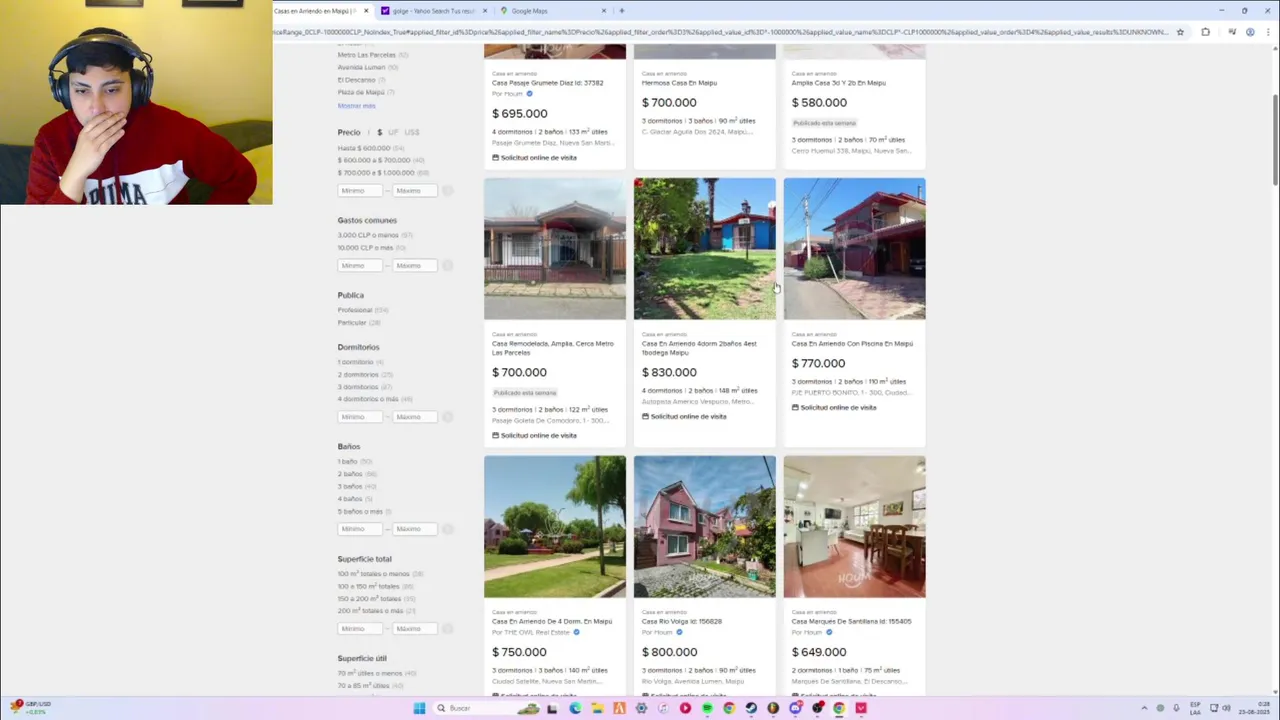Filter location Plaza de Maipú
1280x720 pixels.
[x=361, y=92]
